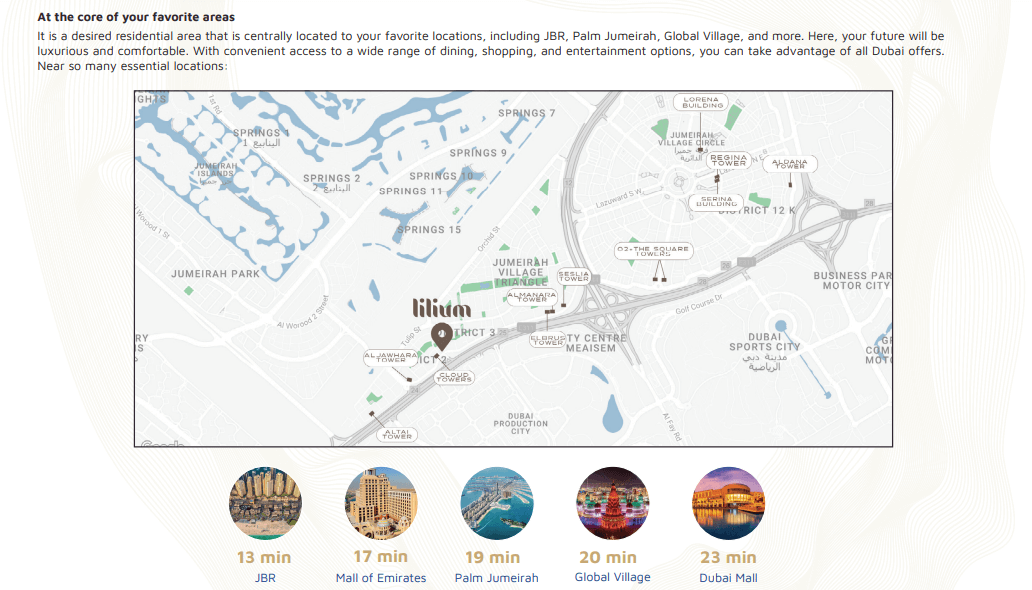Image resolution: width=1032 pixels, height=590 pixels.
Task: Open the Global Village circular photo
Action: point(613,504)
